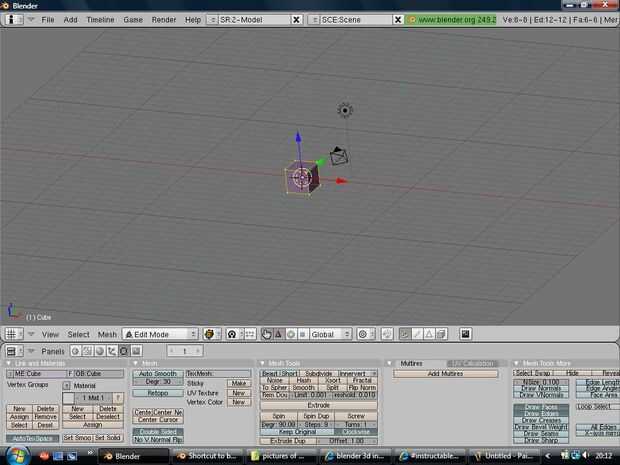Enable edge select mode
This screenshot has width=620, height=465.
click(x=417, y=334)
